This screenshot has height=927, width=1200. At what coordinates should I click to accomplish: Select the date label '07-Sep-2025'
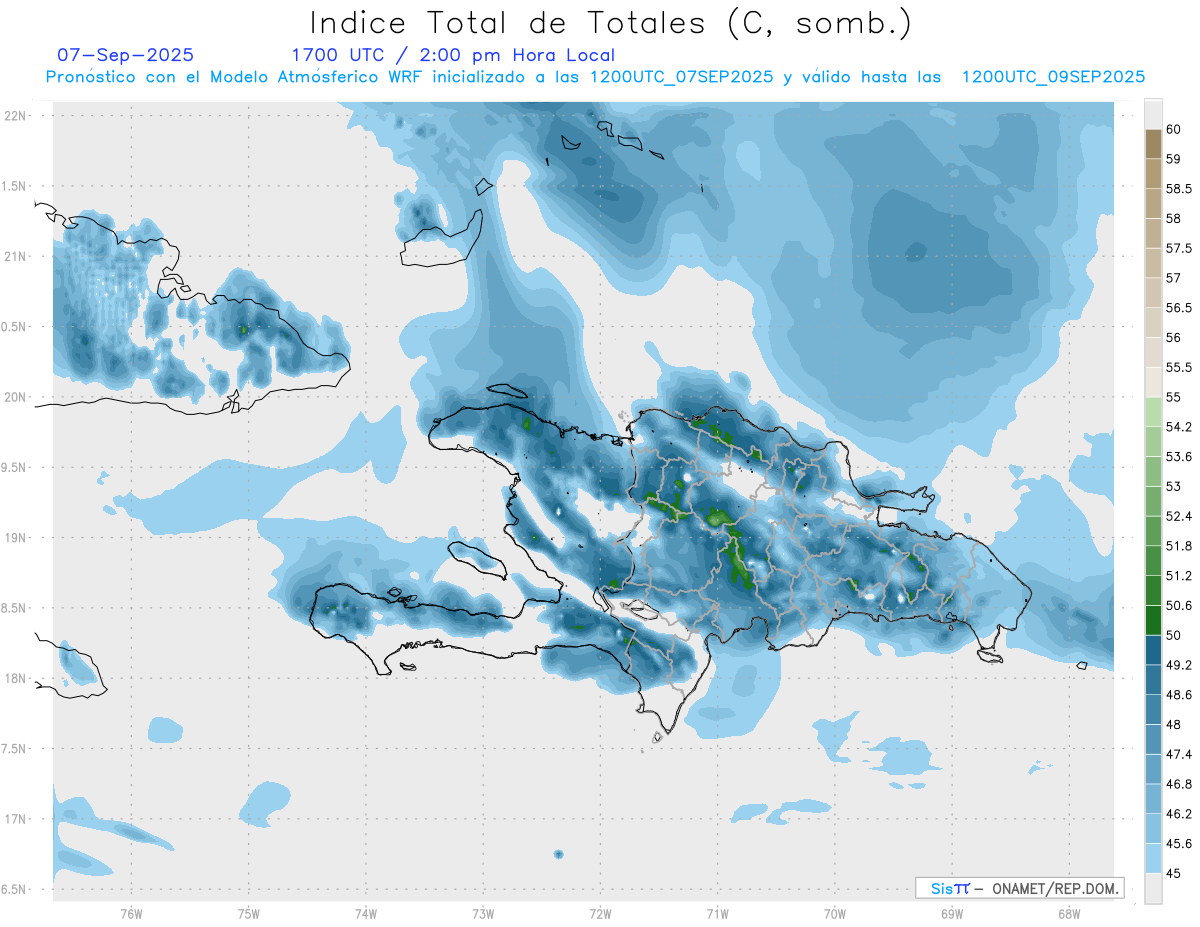pyautogui.click(x=125, y=55)
